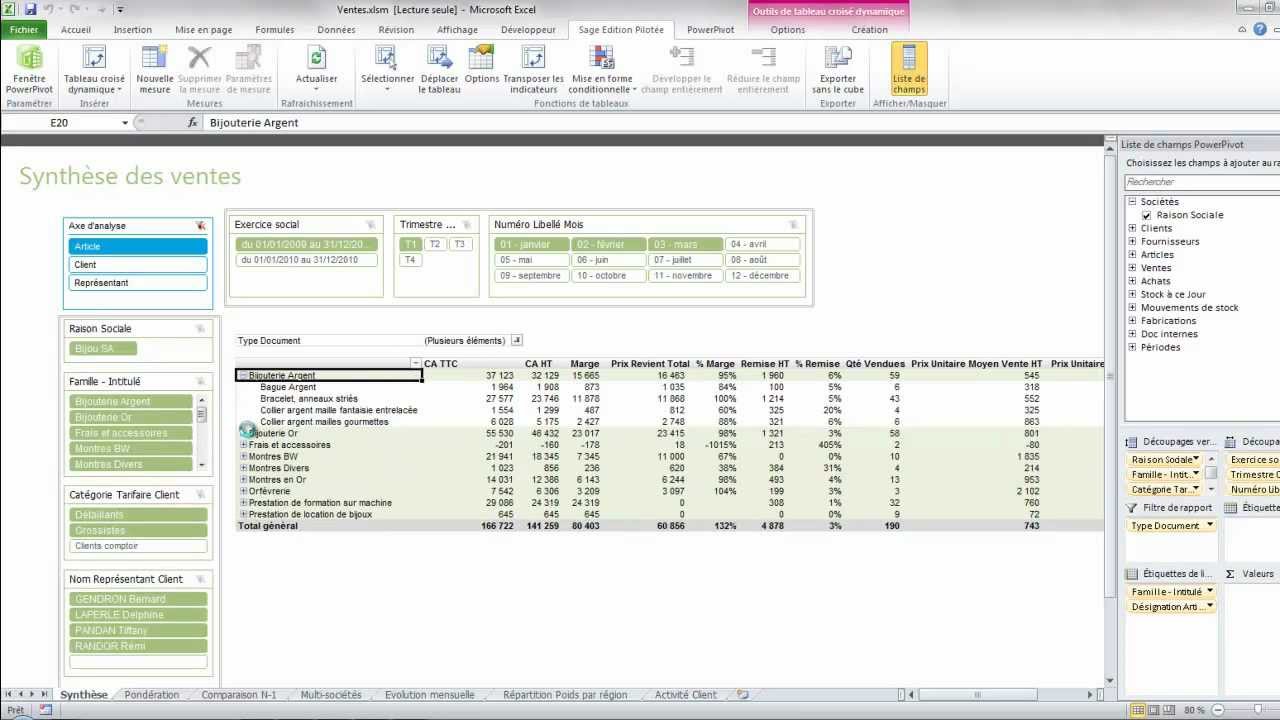Open the Création pivot tools tab
Screen dimensions: 1280x720
click(x=869, y=30)
